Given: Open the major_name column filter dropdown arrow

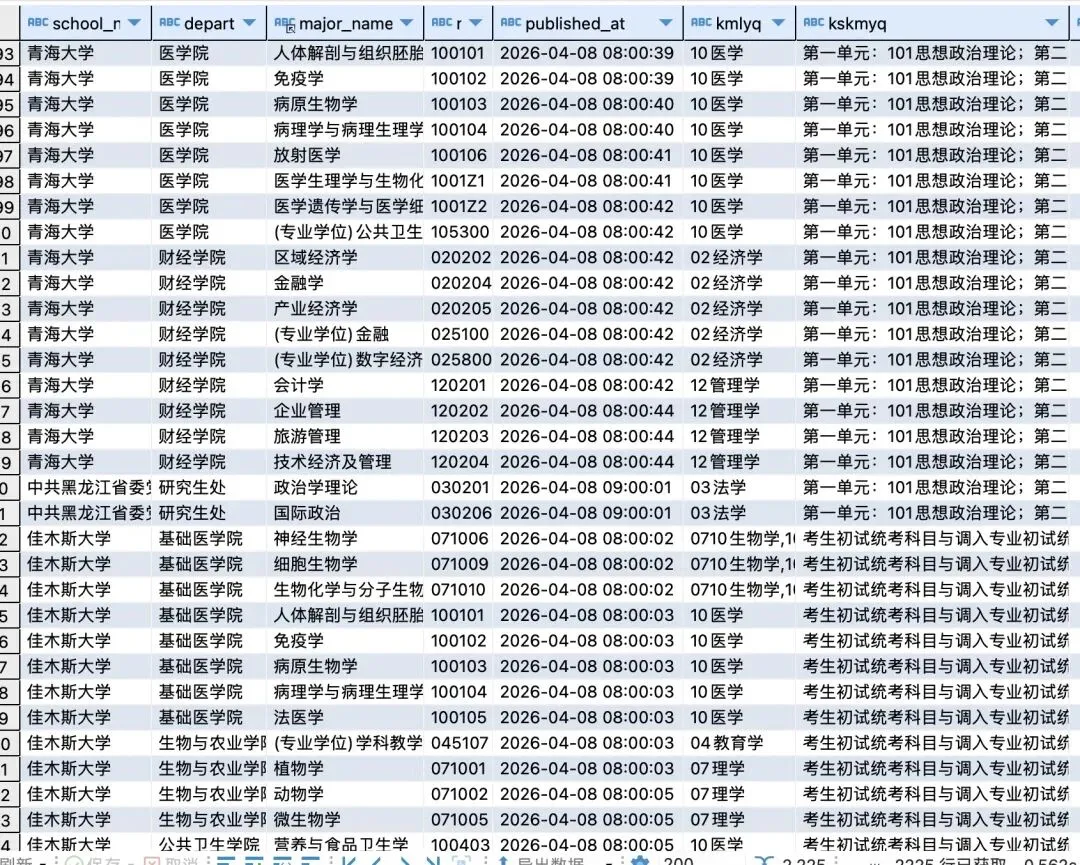Looking at the screenshot, I should (406, 23).
